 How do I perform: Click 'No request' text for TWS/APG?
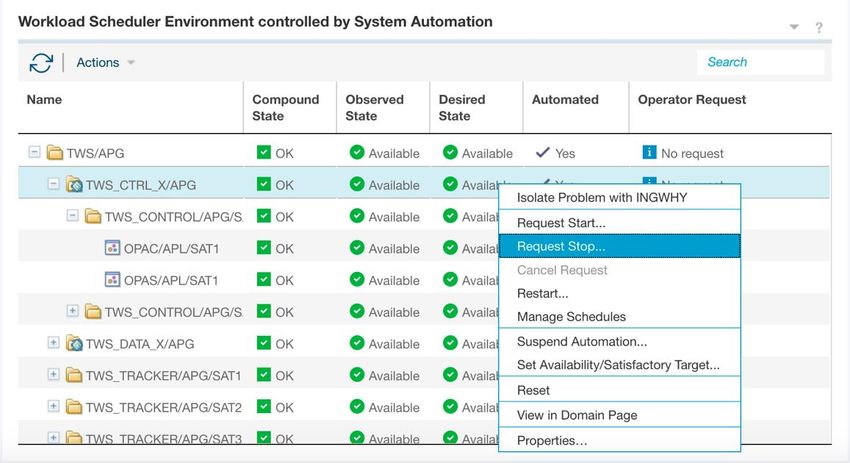coord(692,154)
